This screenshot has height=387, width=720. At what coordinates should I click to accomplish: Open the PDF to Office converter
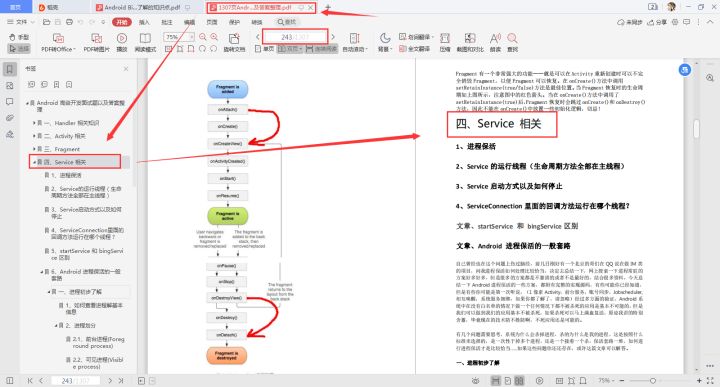point(58,43)
